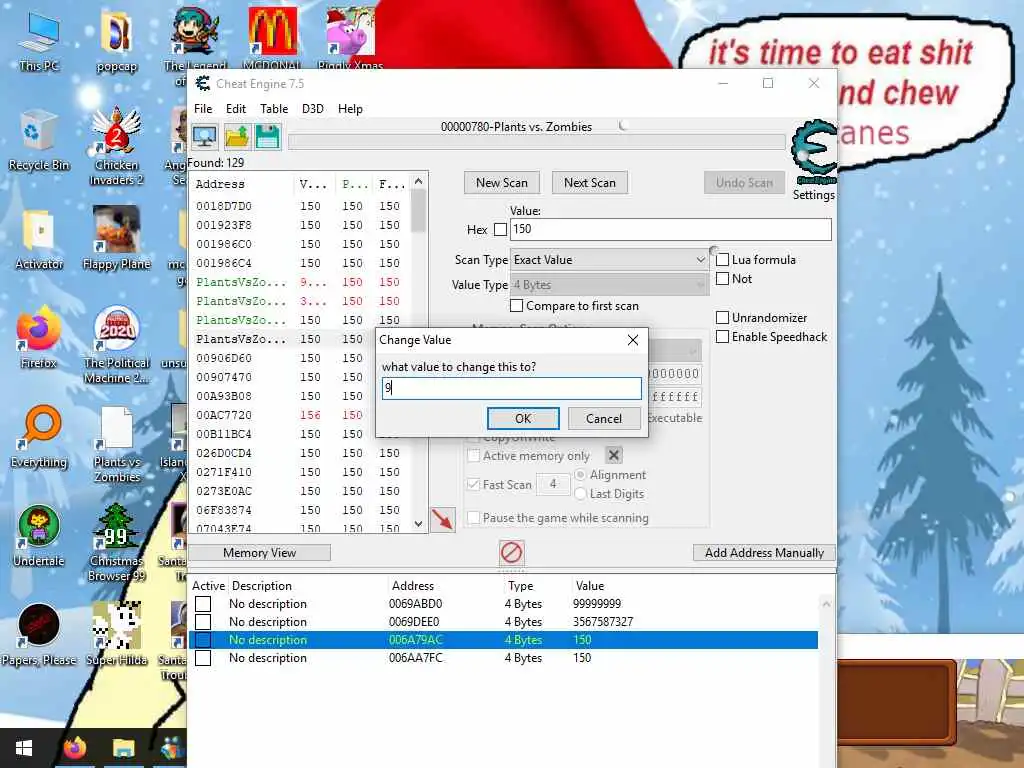Click the found-list scrollbar down arrow
The height and width of the screenshot is (768, 1024).
click(x=419, y=524)
